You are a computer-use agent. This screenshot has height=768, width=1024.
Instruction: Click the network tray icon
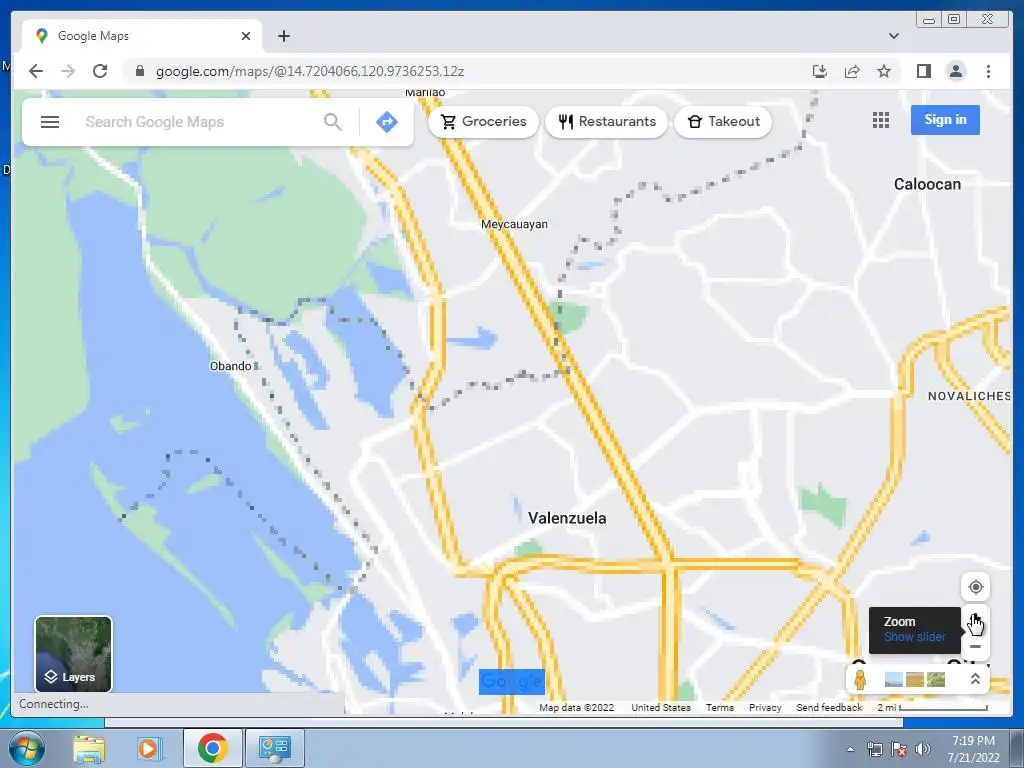pyautogui.click(x=874, y=749)
